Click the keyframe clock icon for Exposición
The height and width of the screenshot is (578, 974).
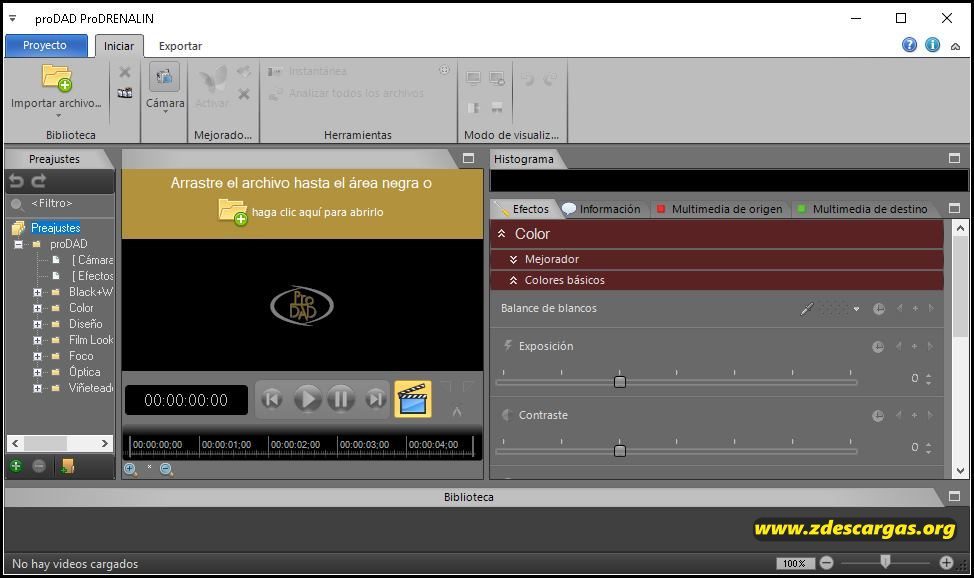878,347
